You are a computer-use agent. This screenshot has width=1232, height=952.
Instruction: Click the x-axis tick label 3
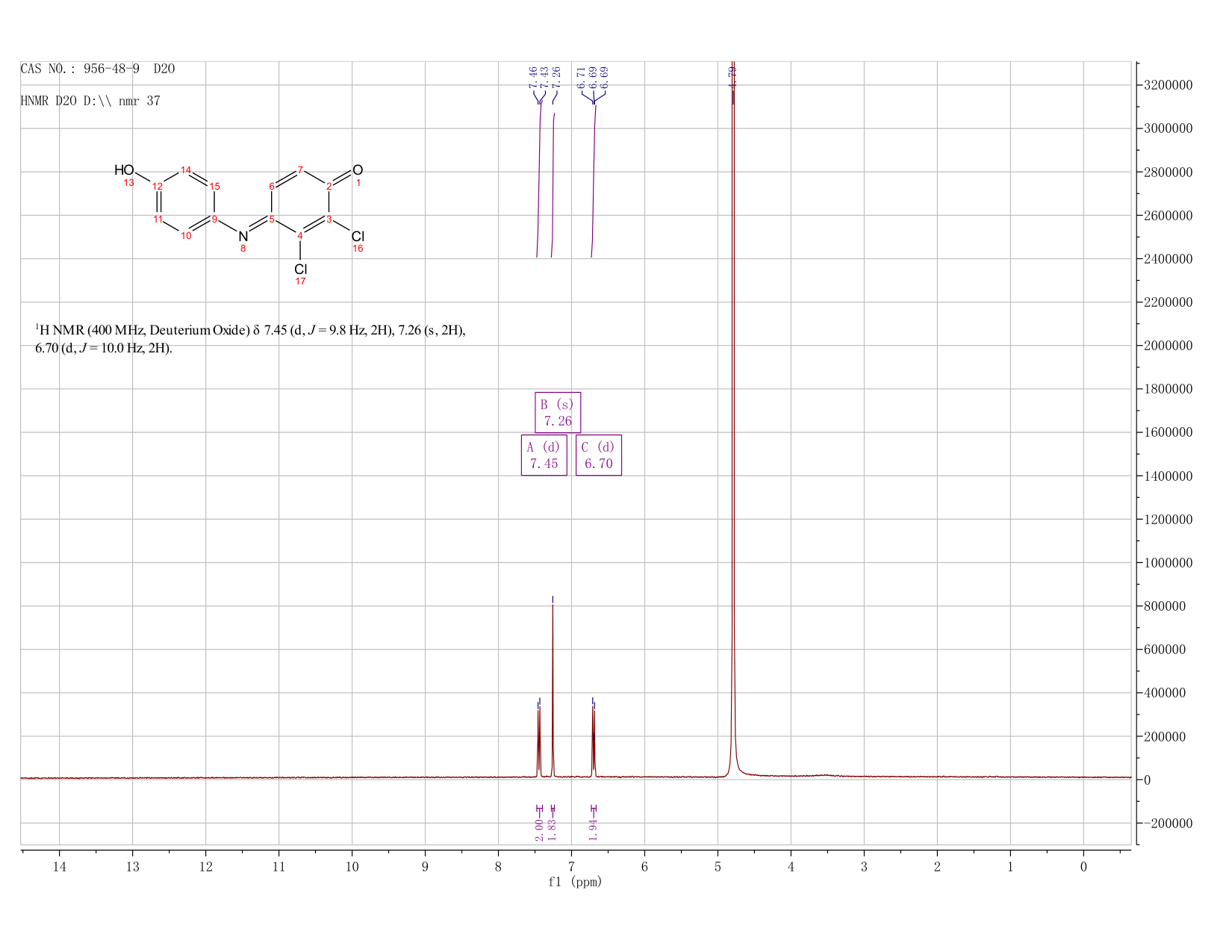[x=864, y=867]
